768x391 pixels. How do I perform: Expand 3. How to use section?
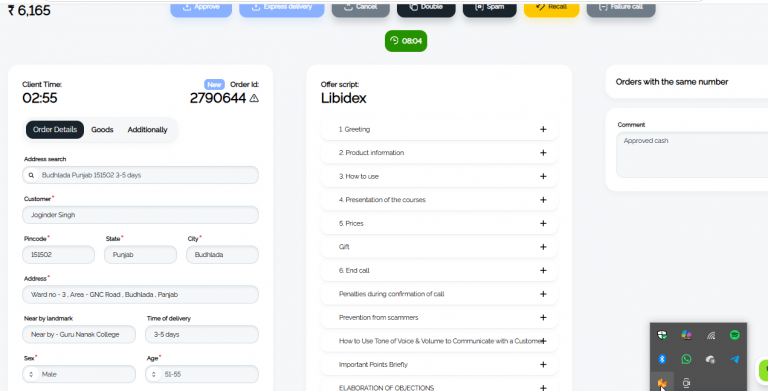[x=439, y=176]
